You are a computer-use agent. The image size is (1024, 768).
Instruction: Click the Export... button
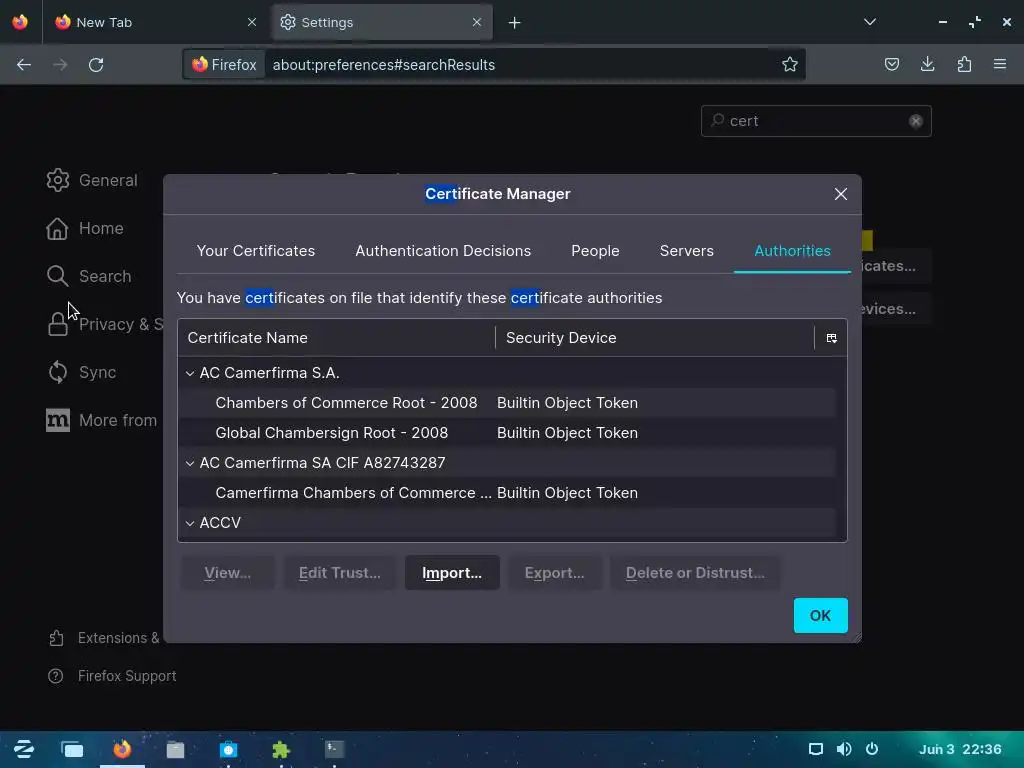554,573
